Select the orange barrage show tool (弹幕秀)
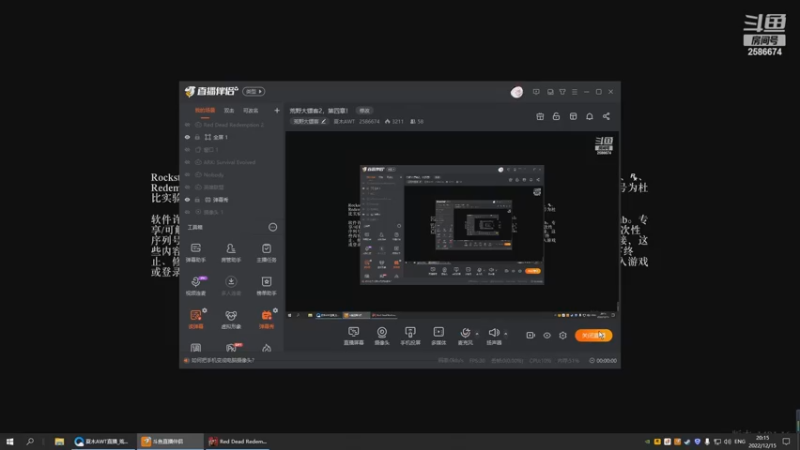This screenshot has height=450, width=800. tap(266, 319)
